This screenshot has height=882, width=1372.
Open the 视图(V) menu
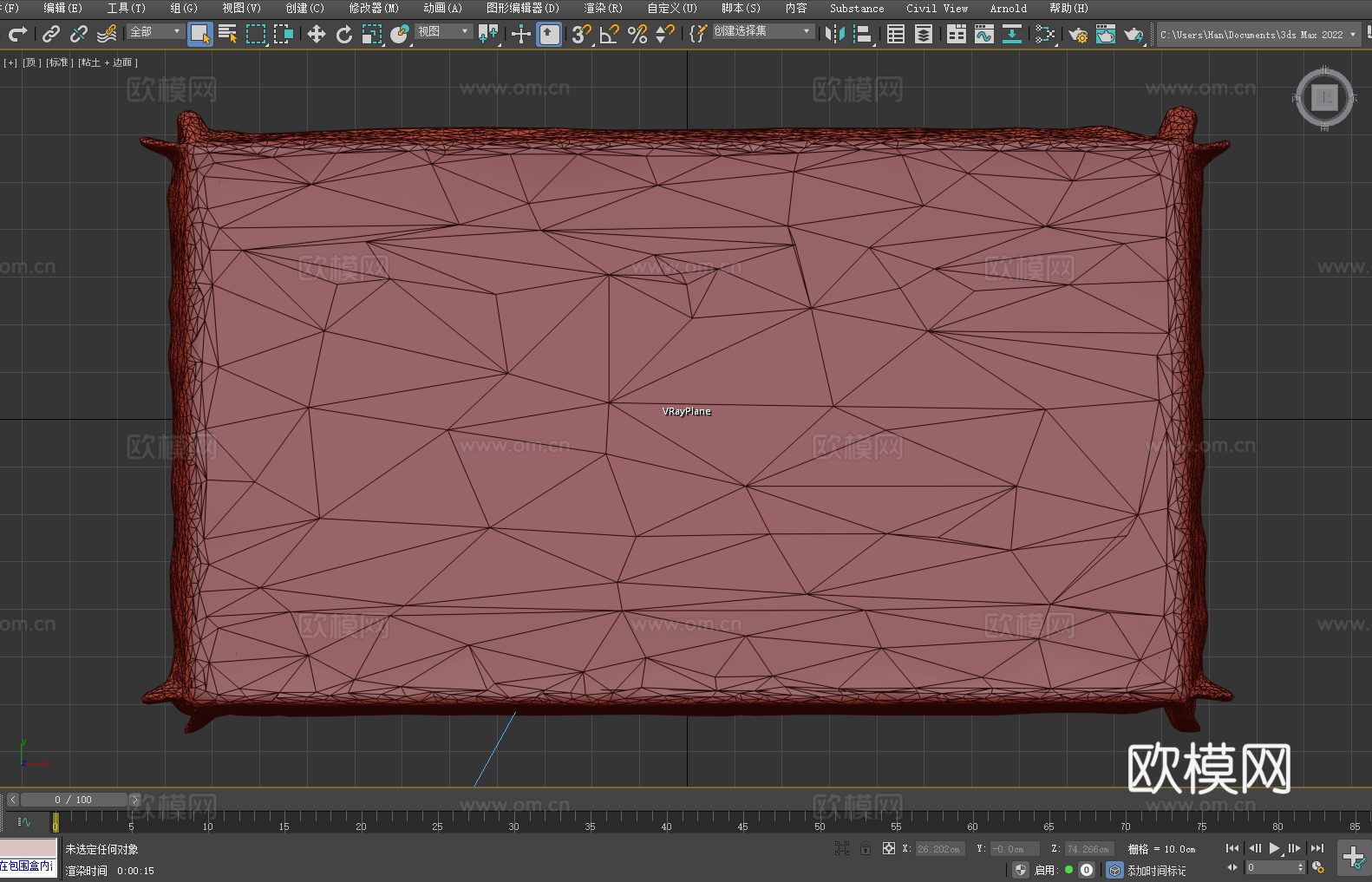coord(241,8)
